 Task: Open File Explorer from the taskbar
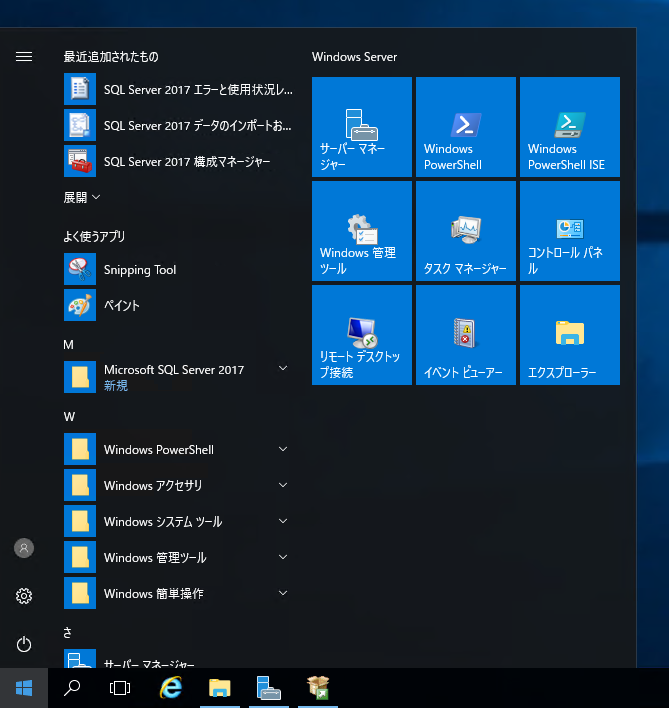[220, 688]
